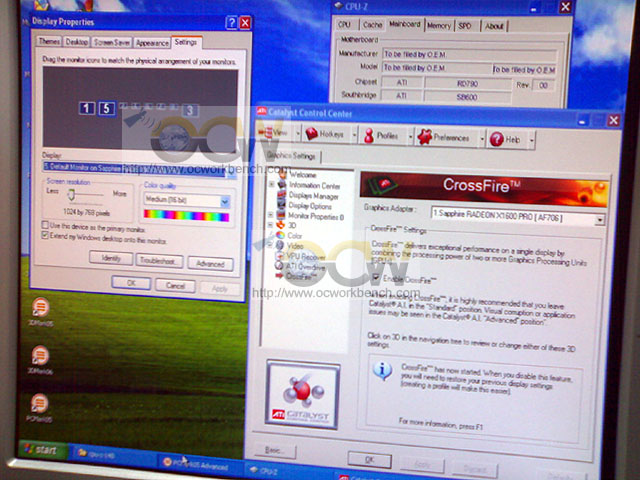Select monitor 1 icon
Viewport: 640px width, 480px height.
coord(87,108)
